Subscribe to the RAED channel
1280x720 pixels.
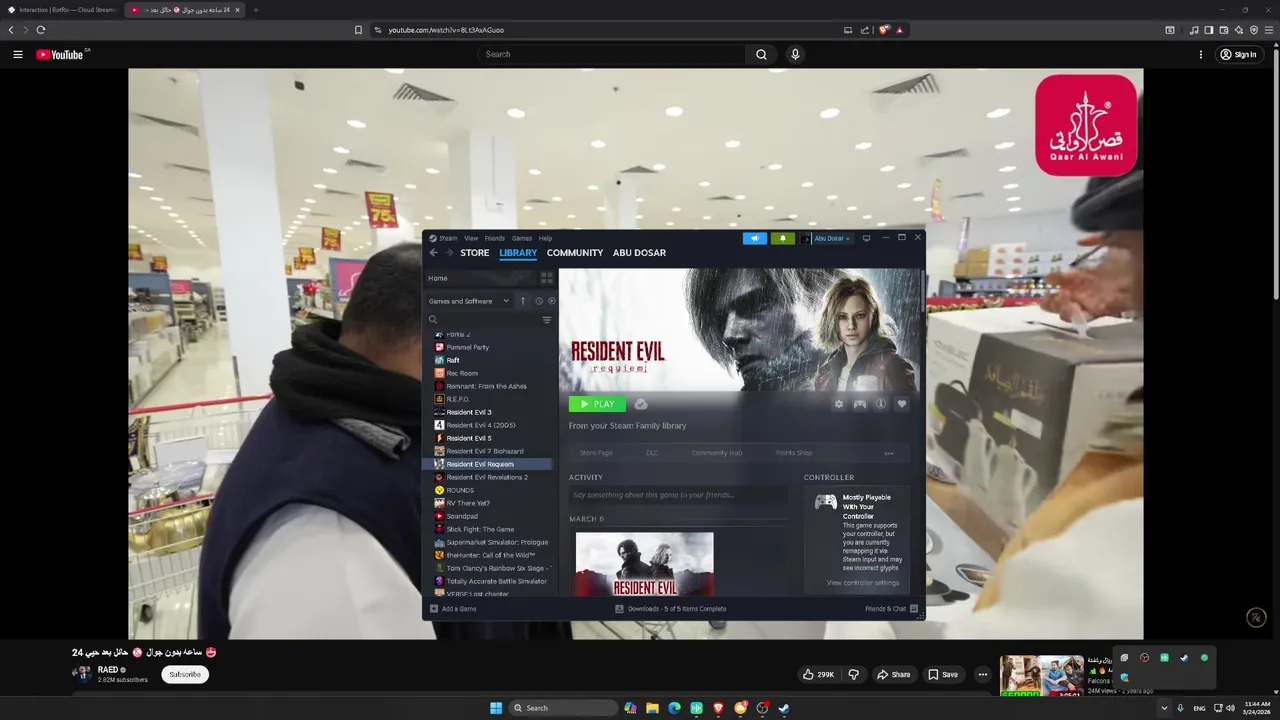(185, 674)
